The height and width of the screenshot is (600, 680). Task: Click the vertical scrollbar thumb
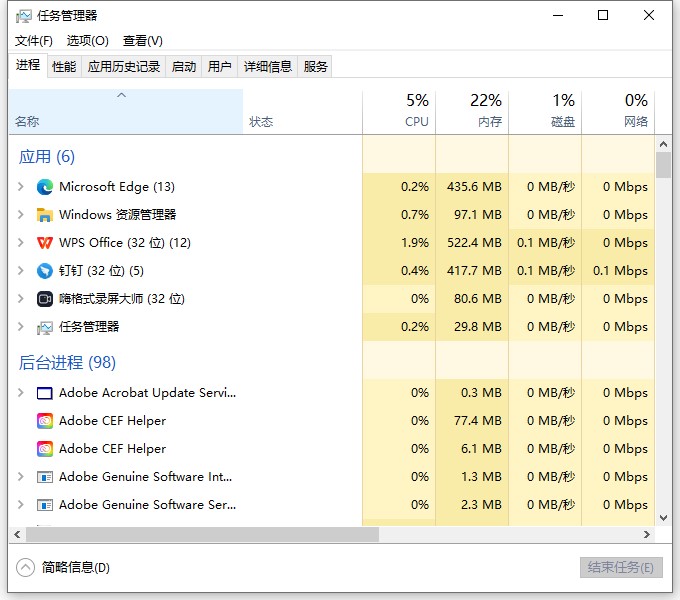[x=663, y=165]
